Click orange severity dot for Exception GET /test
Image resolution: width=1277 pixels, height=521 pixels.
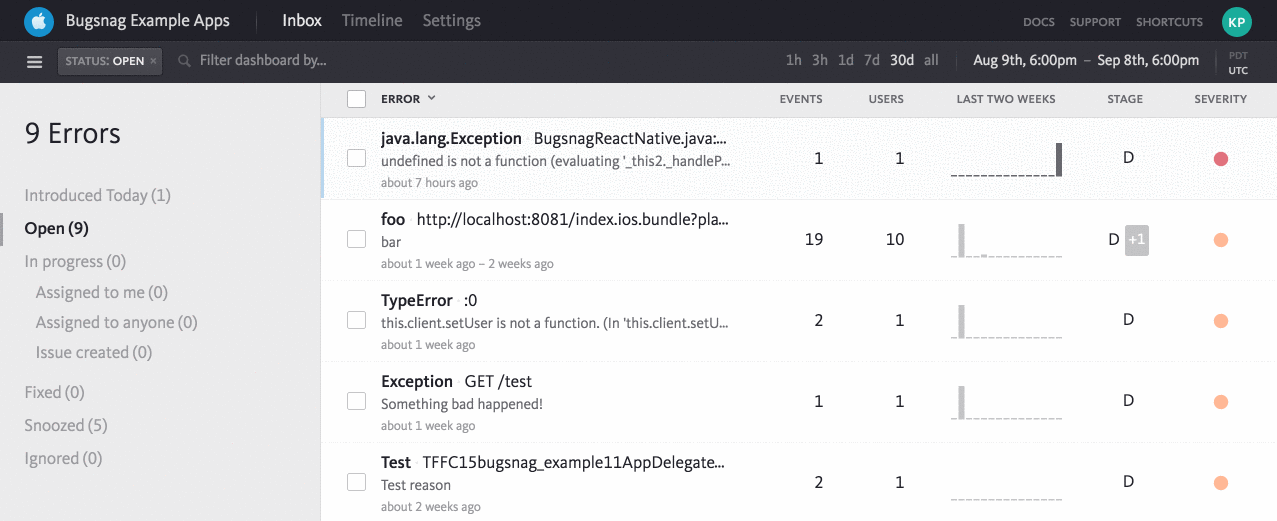(1220, 402)
